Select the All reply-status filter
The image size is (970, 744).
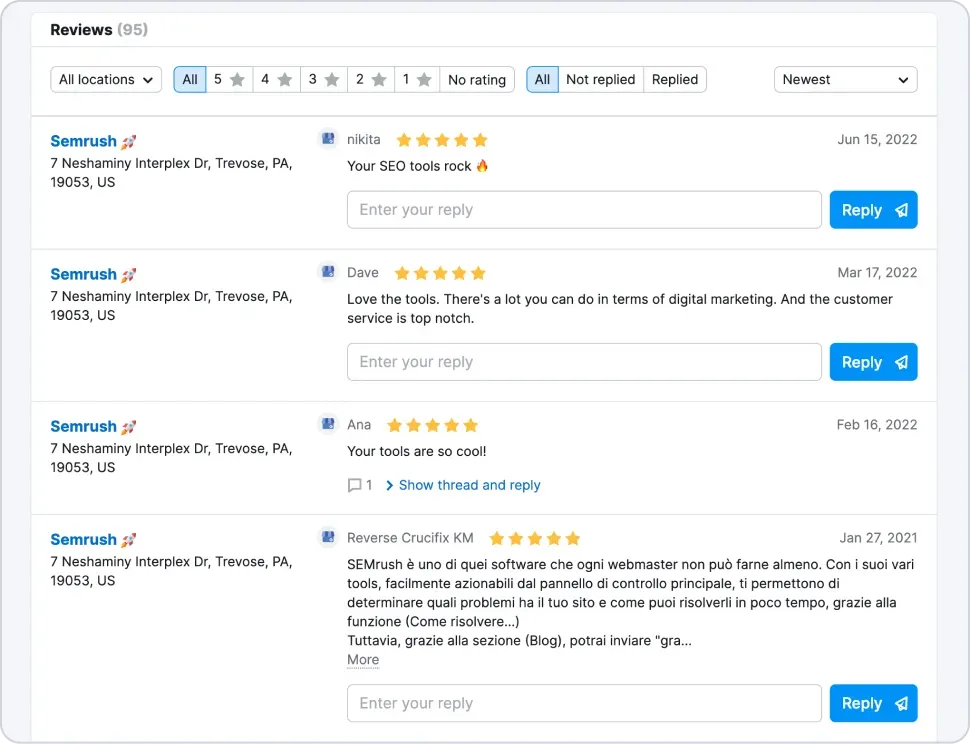[x=543, y=80]
